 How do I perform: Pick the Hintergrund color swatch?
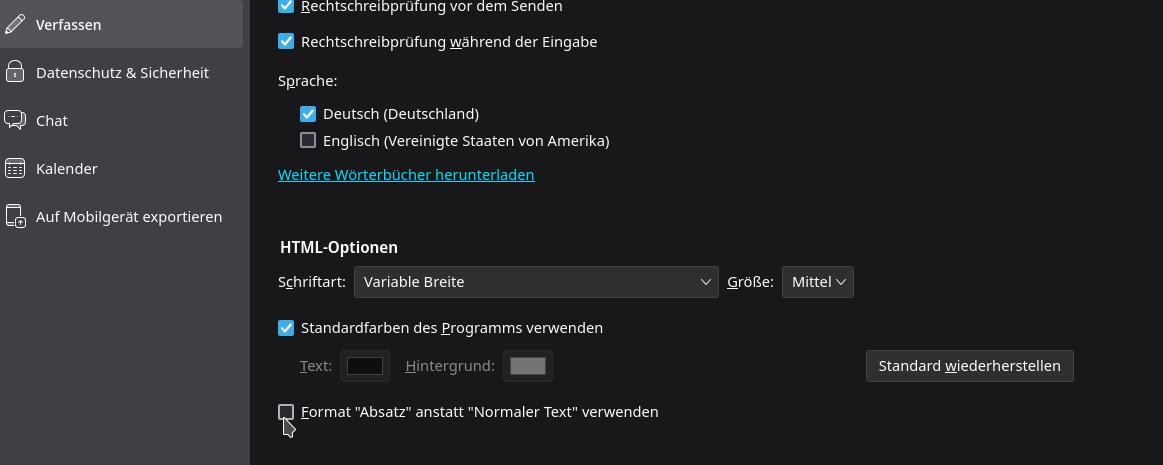tap(528, 366)
